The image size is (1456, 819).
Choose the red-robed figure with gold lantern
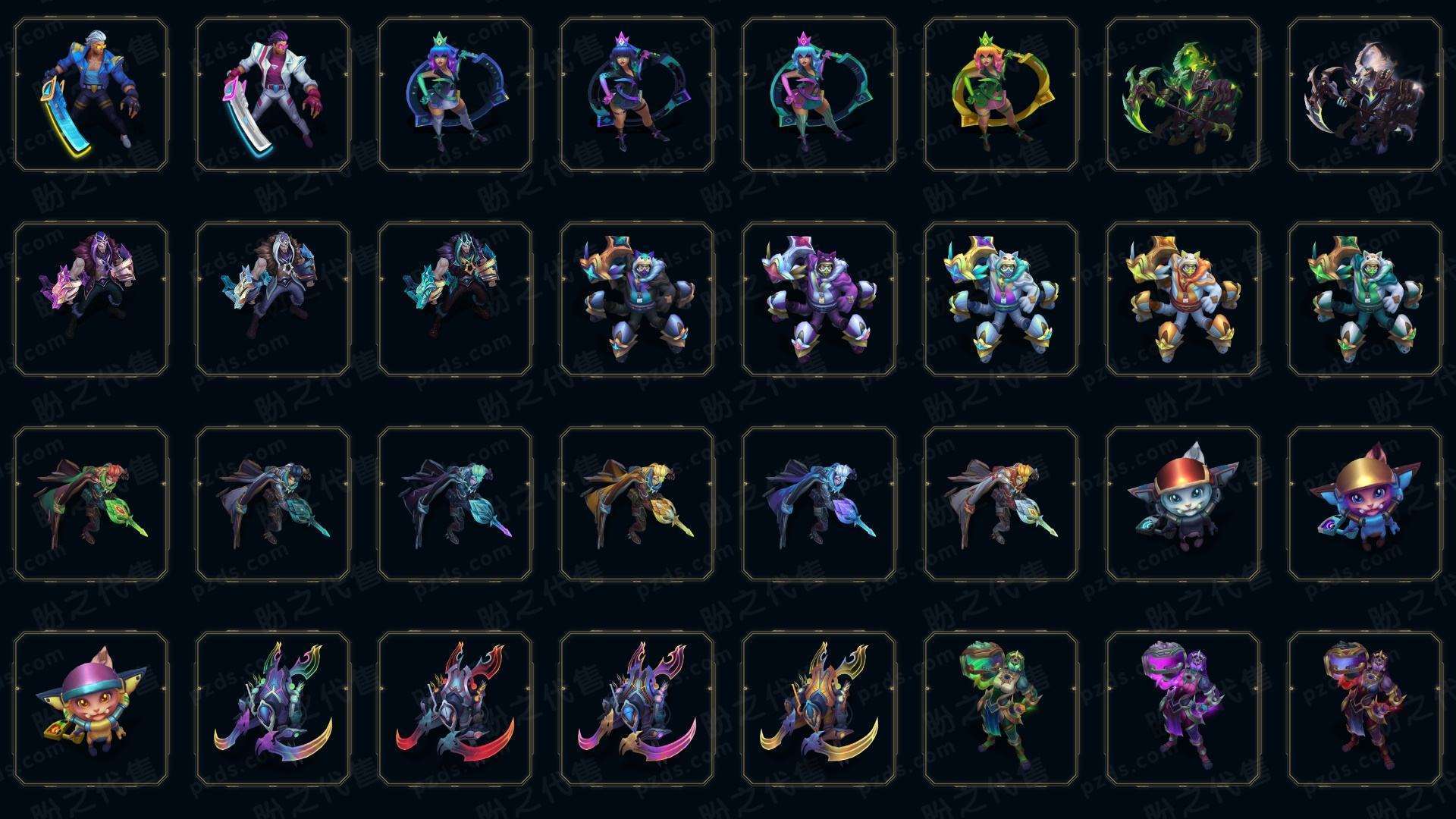[x=1365, y=708]
